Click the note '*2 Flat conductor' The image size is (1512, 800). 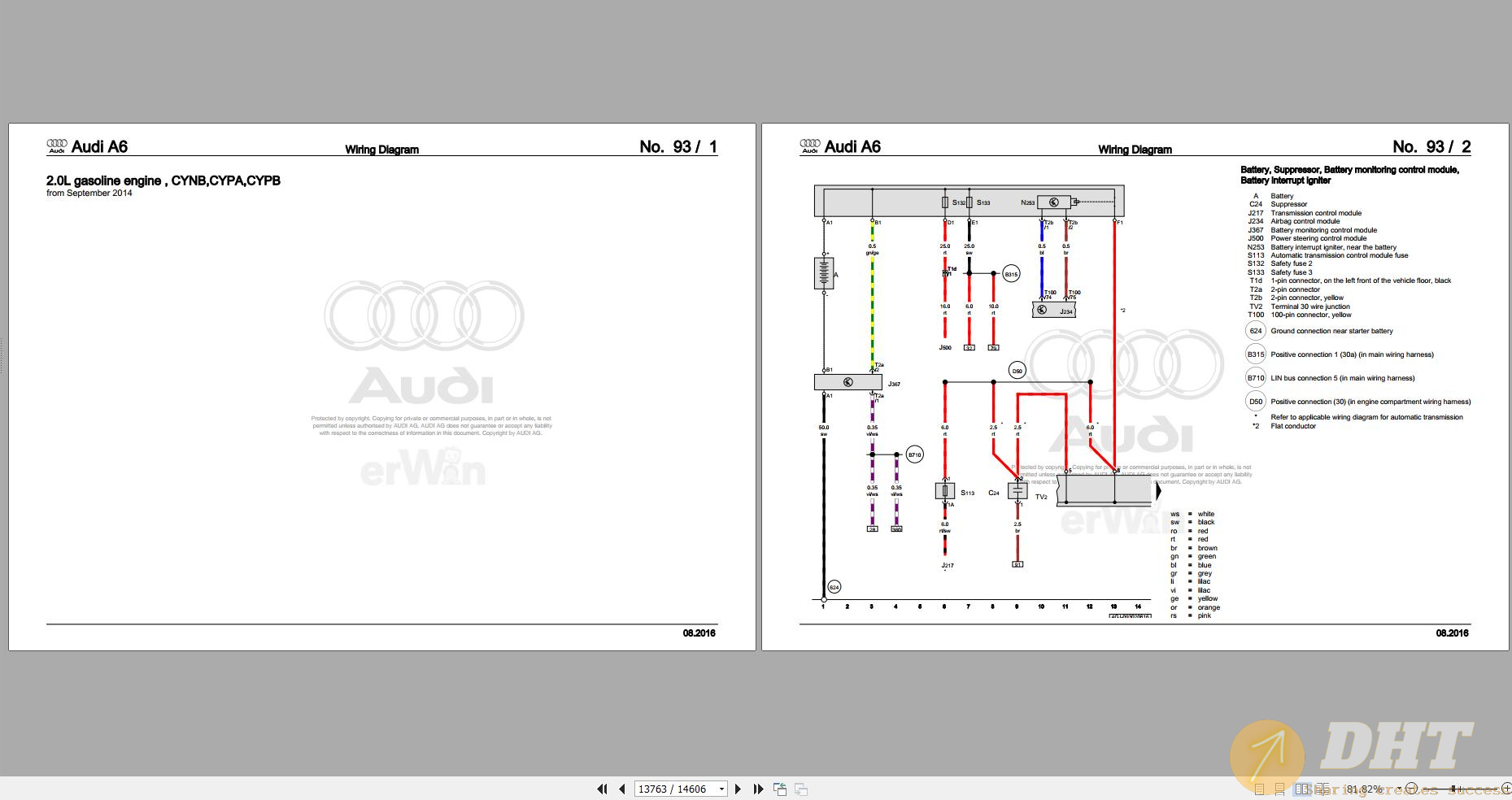[1283, 426]
